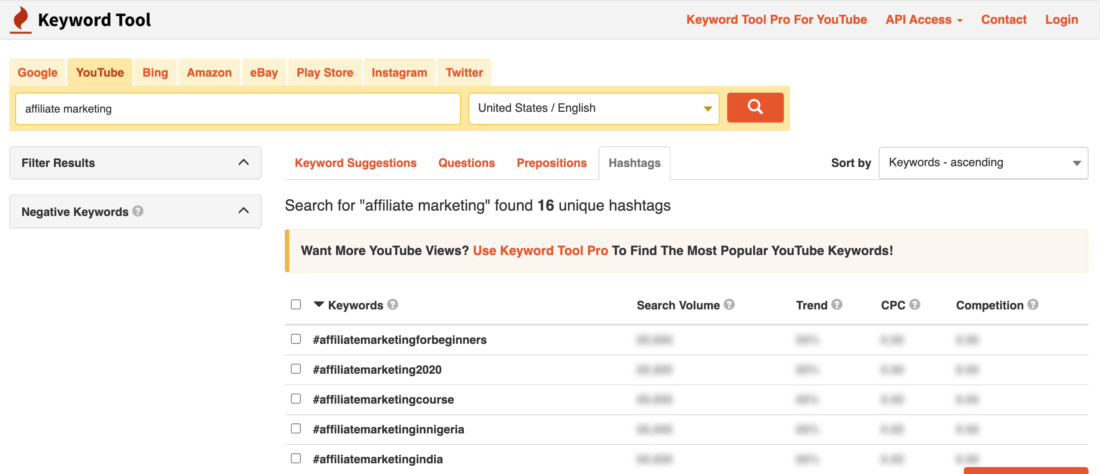
Task: Click the Search Volume column header
Action: coord(678,305)
